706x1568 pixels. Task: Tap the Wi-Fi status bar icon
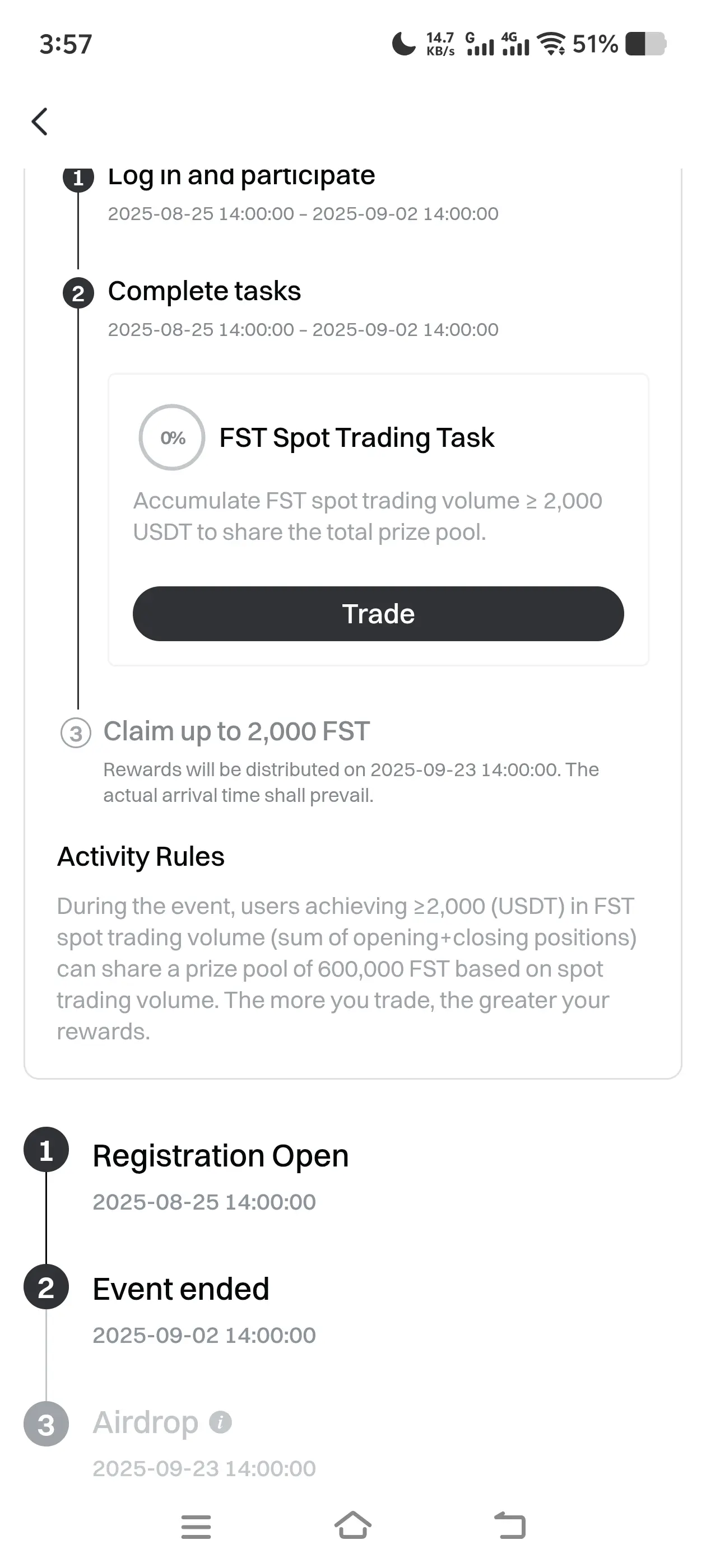[552, 43]
